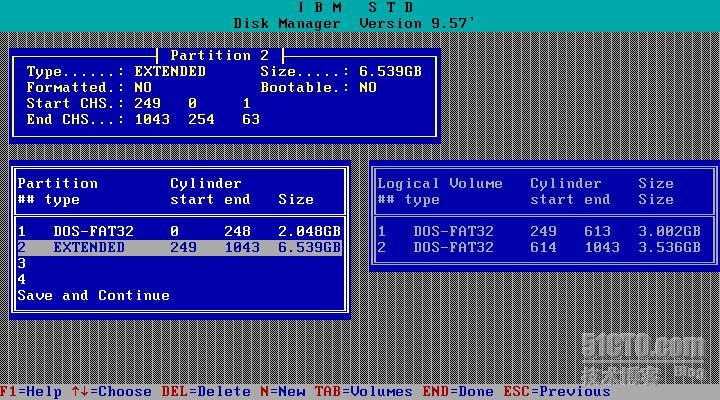Click F1=Help in the bottom key bar

tap(31, 392)
